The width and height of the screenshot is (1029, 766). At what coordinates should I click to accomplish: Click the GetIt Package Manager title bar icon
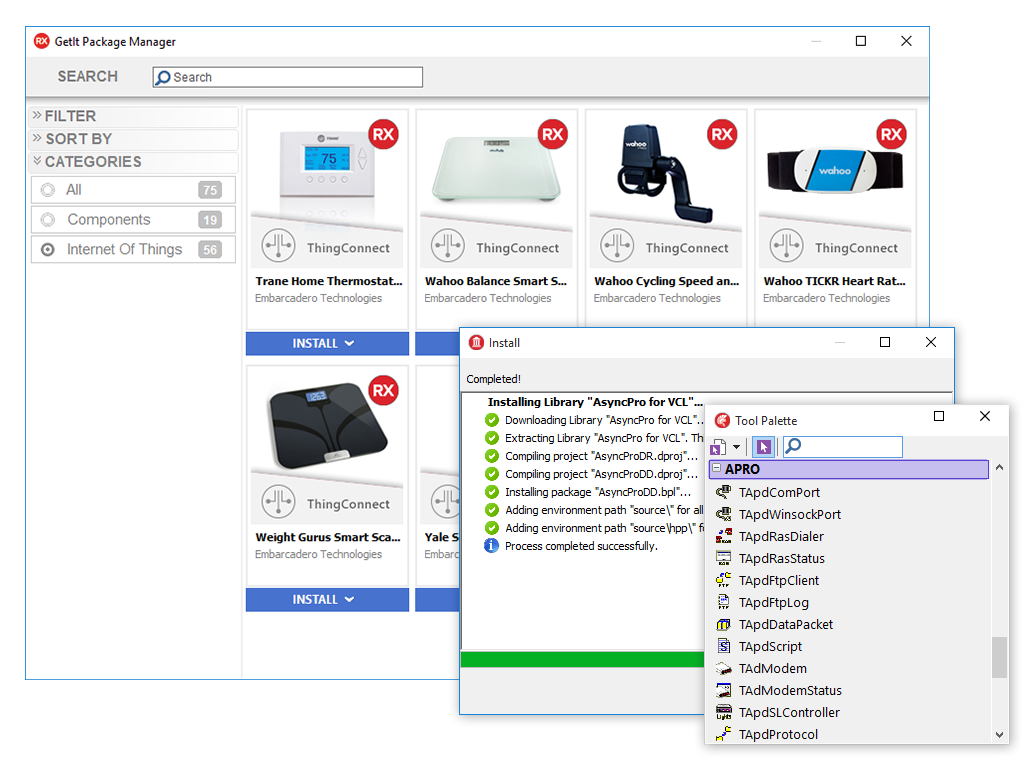click(41, 41)
